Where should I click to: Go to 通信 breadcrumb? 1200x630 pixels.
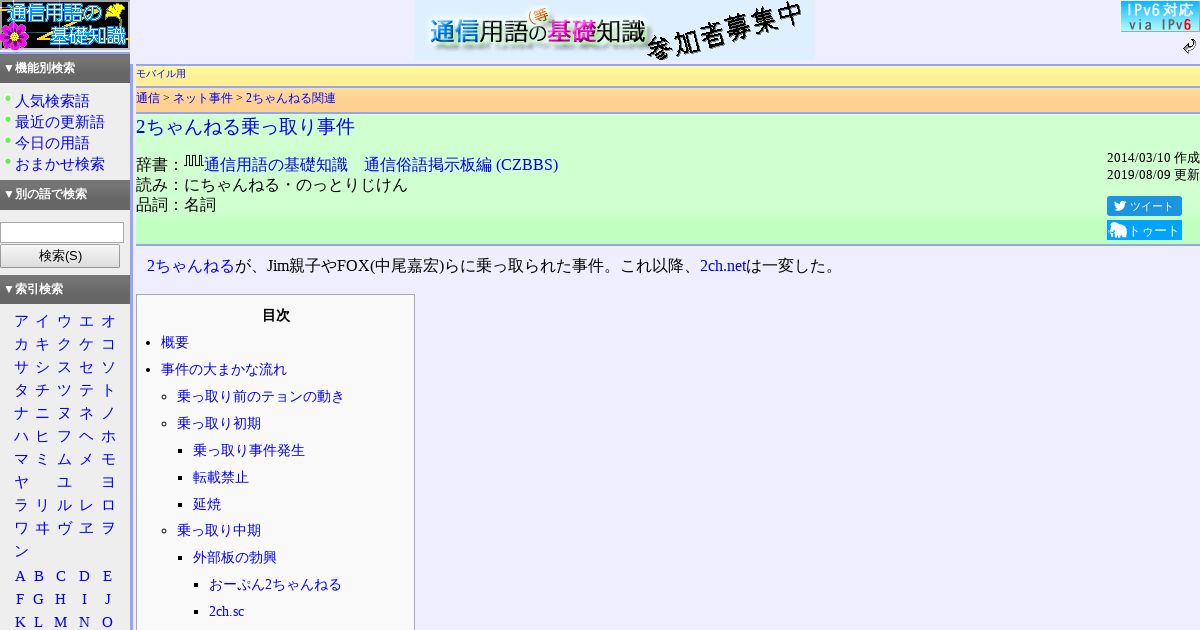point(148,98)
